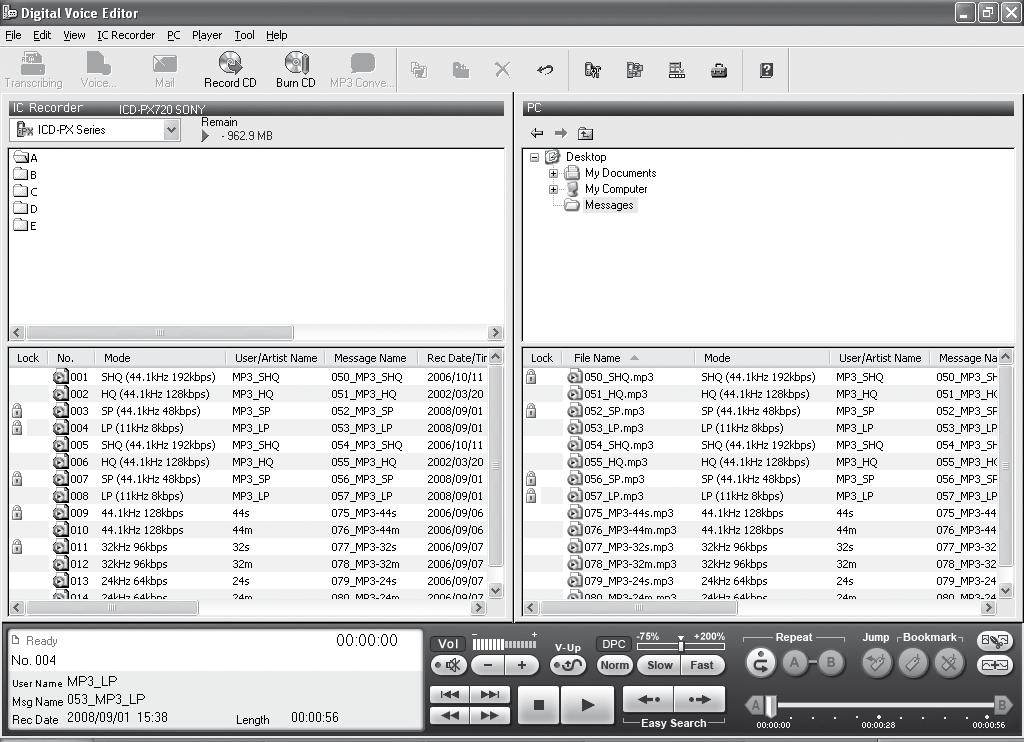The height and width of the screenshot is (742, 1024).
Task: Select folder C on the IC Recorder
Action: [25, 191]
